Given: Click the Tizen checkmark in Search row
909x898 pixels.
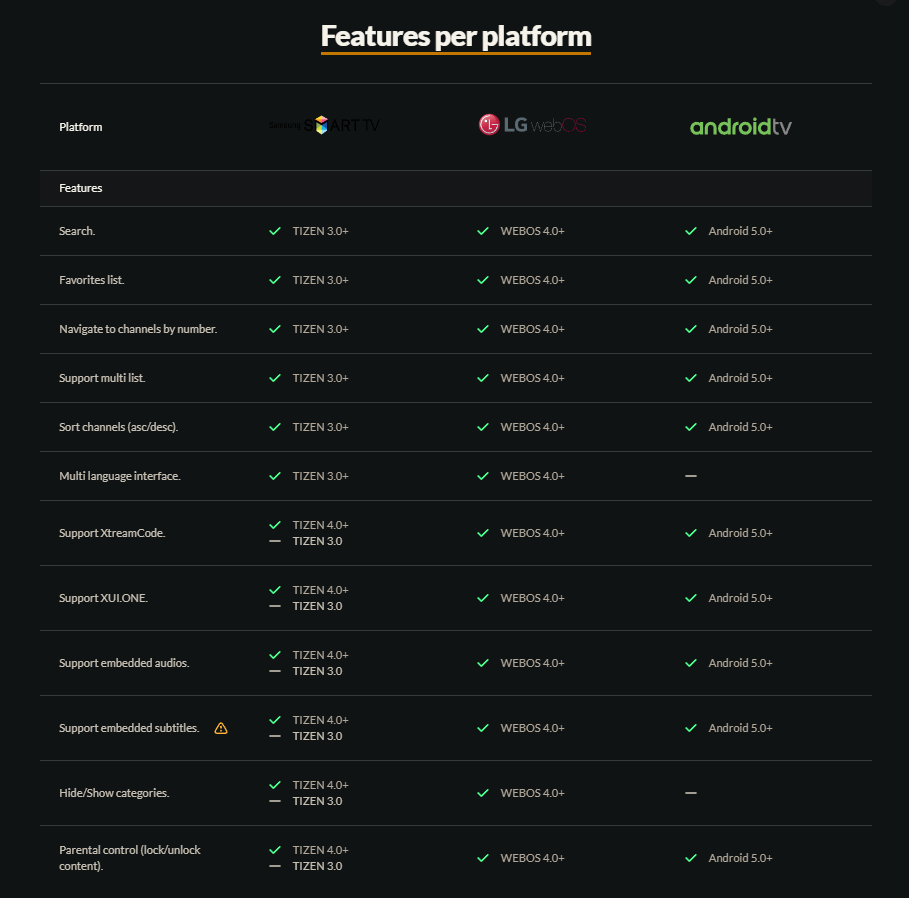Looking at the screenshot, I should click(275, 231).
